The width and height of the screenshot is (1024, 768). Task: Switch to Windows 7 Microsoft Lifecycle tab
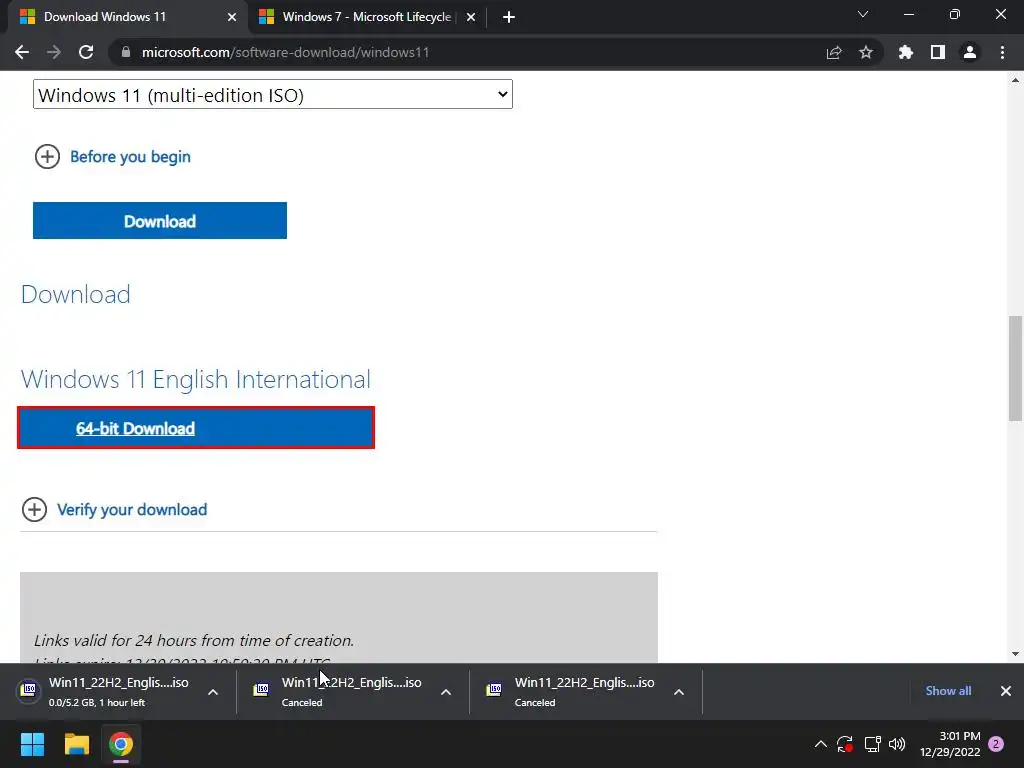pos(366,17)
